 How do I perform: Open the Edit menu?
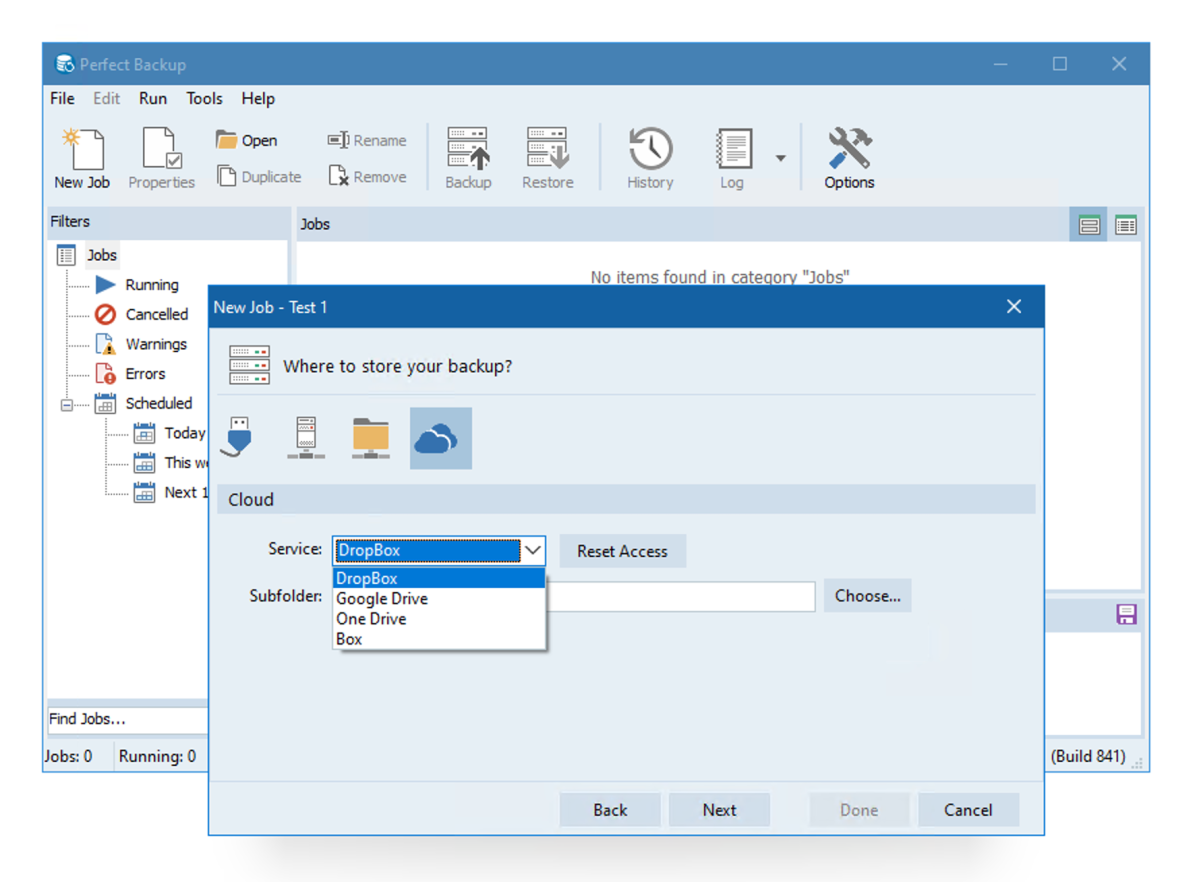106,99
